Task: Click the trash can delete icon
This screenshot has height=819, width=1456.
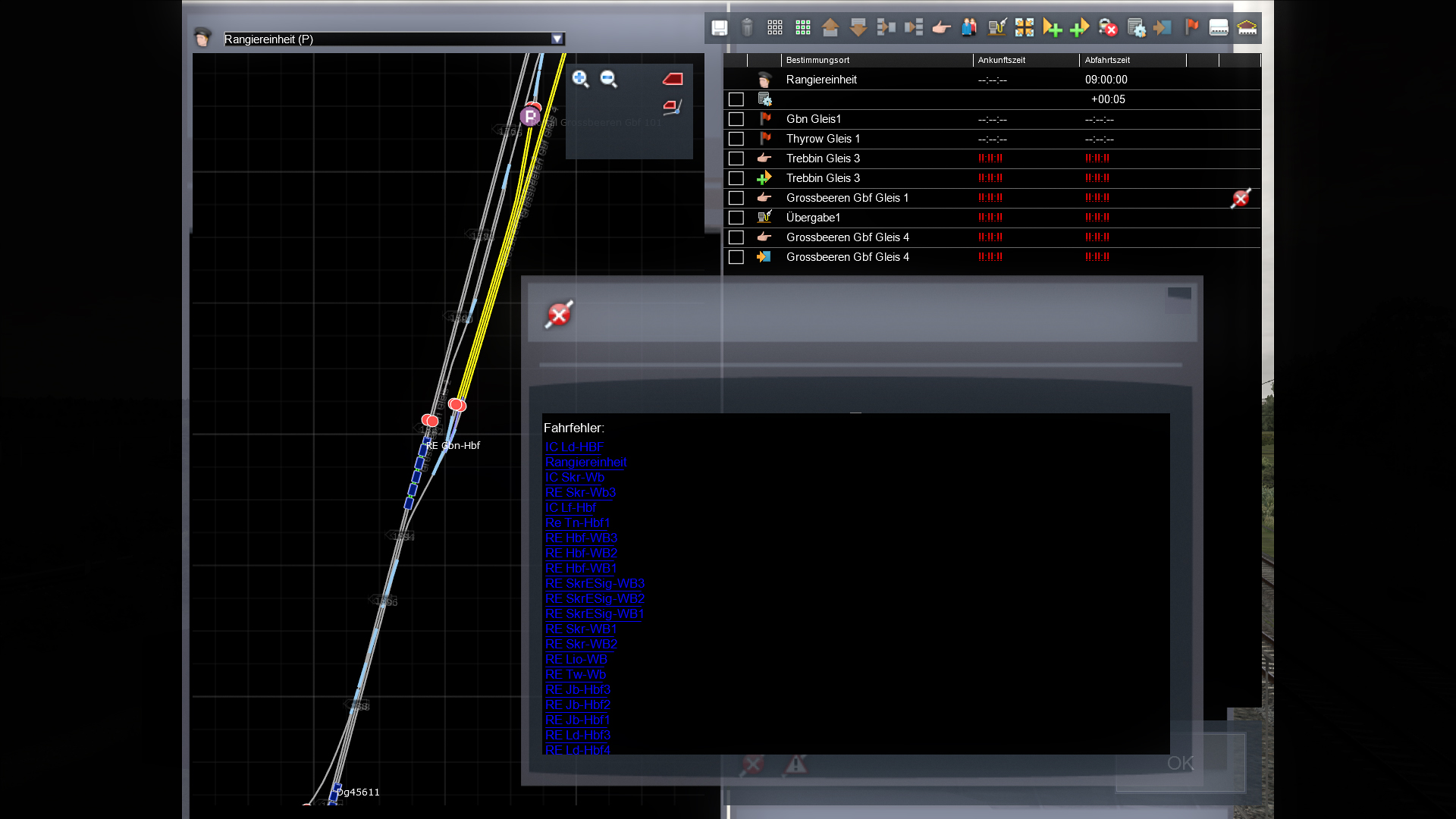Action: coord(747,28)
